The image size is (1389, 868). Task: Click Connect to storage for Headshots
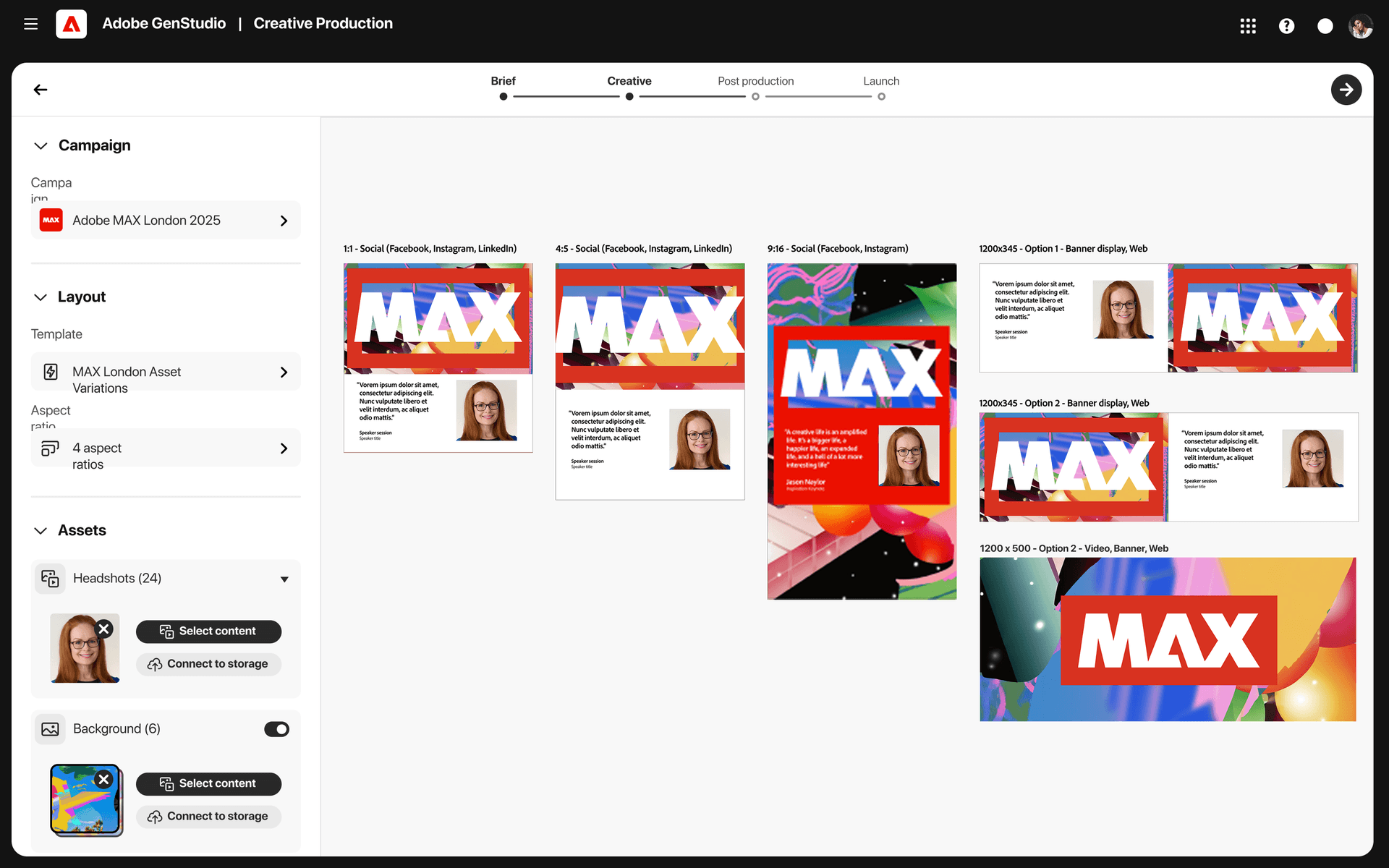click(208, 664)
